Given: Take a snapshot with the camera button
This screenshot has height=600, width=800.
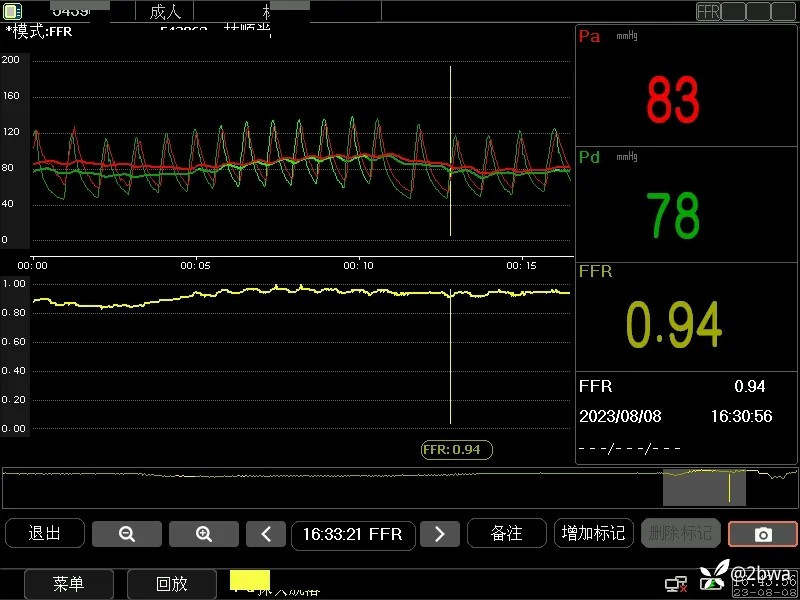Looking at the screenshot, I should click(762, 534).
